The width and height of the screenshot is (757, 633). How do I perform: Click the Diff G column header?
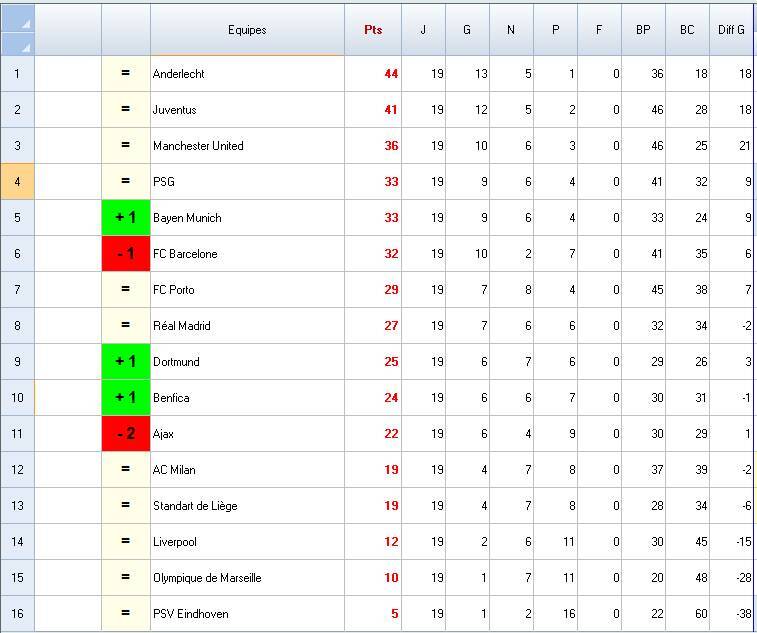click(x=731, y=30)
